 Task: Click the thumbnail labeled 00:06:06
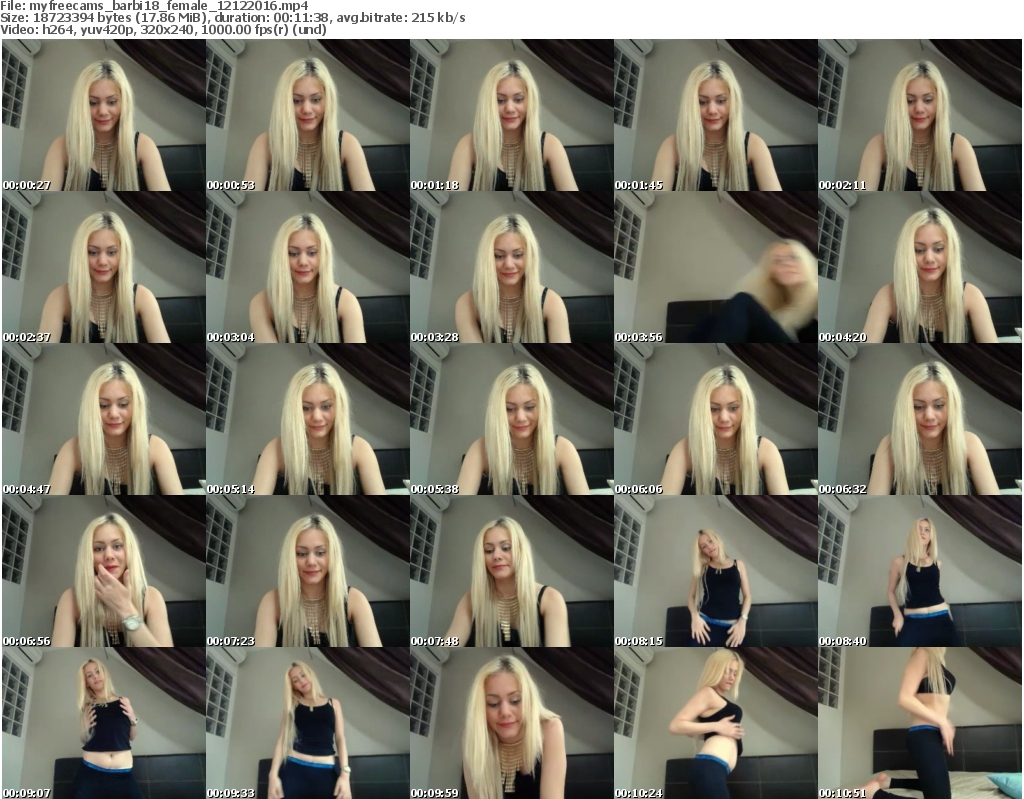(716, 419)
